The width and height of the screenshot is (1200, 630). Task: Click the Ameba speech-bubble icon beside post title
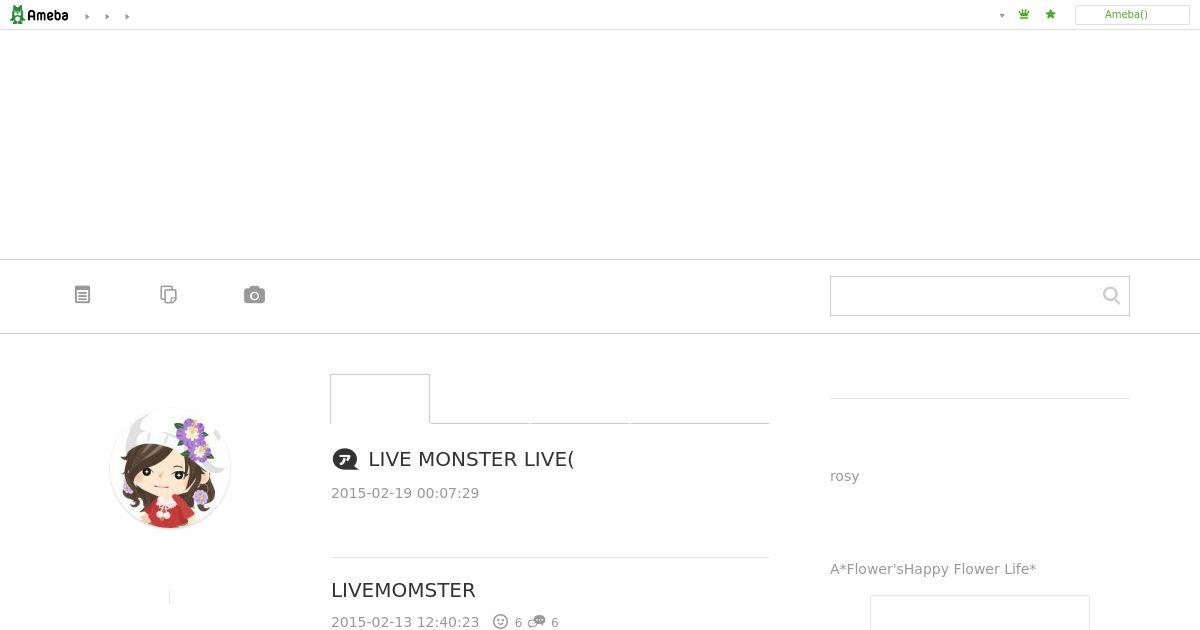(x=345, y=459)
